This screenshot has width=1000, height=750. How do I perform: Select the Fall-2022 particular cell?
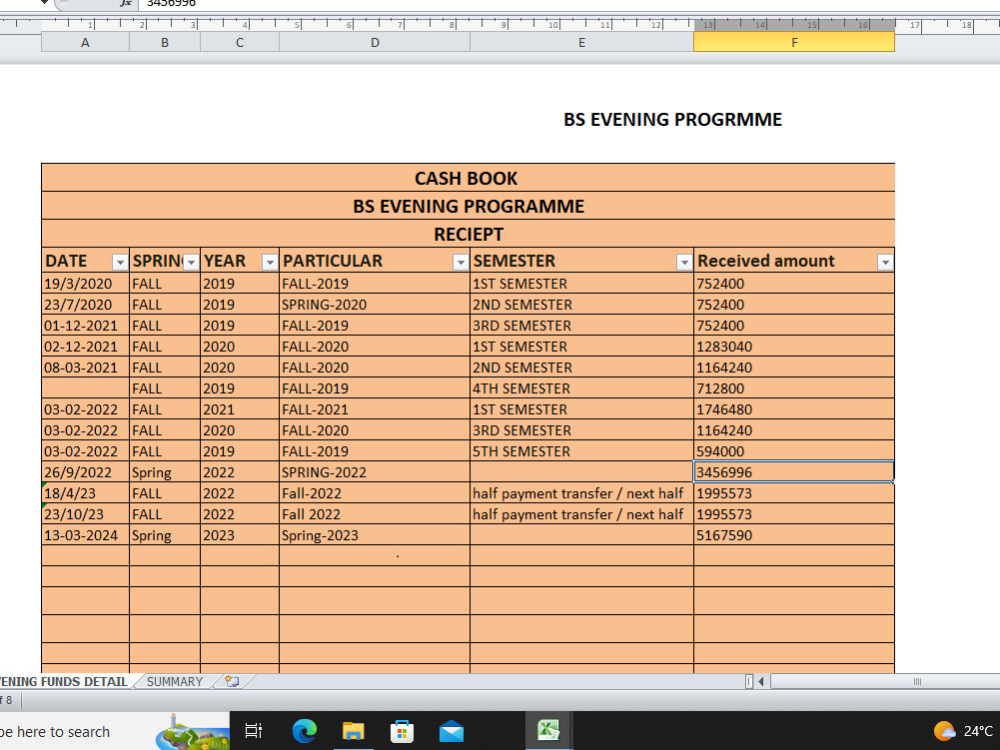pos(375,493)
